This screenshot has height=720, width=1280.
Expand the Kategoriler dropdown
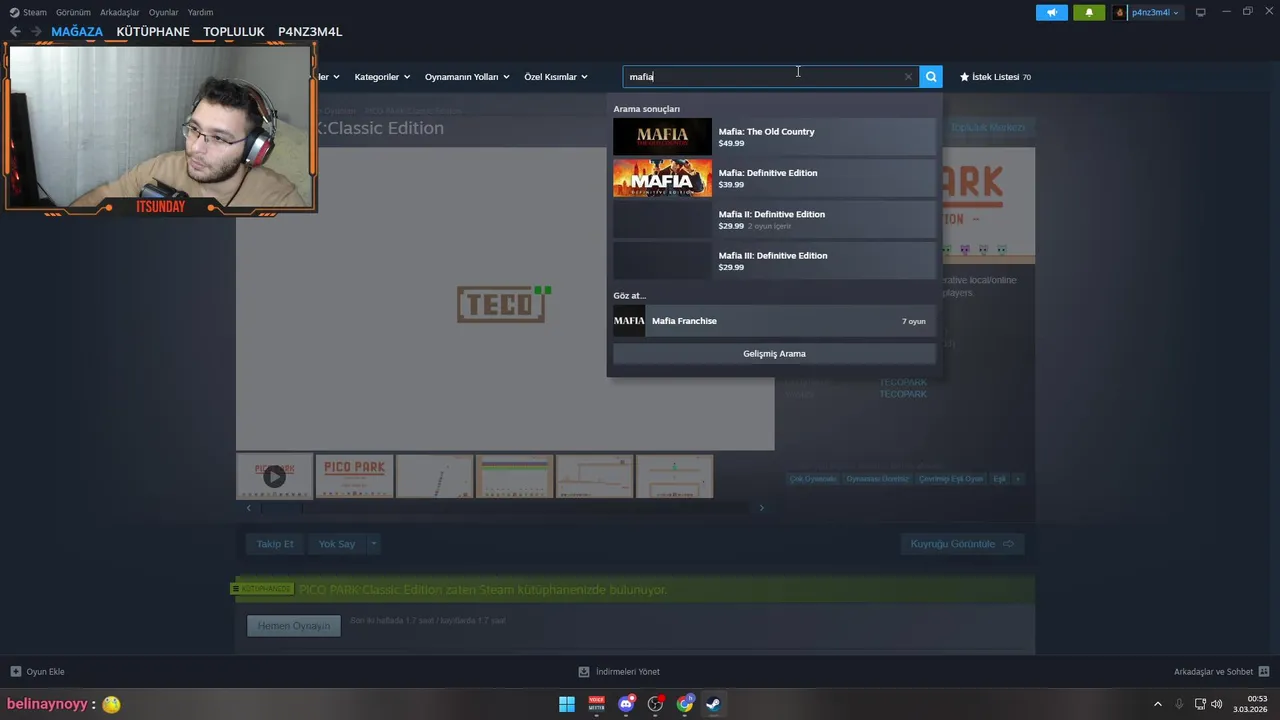pos(382,77)
